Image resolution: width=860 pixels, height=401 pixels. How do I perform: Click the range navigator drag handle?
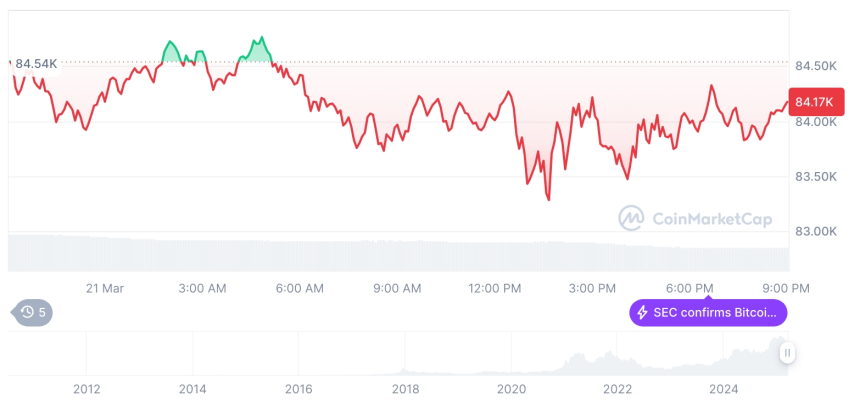click(787, 353)
